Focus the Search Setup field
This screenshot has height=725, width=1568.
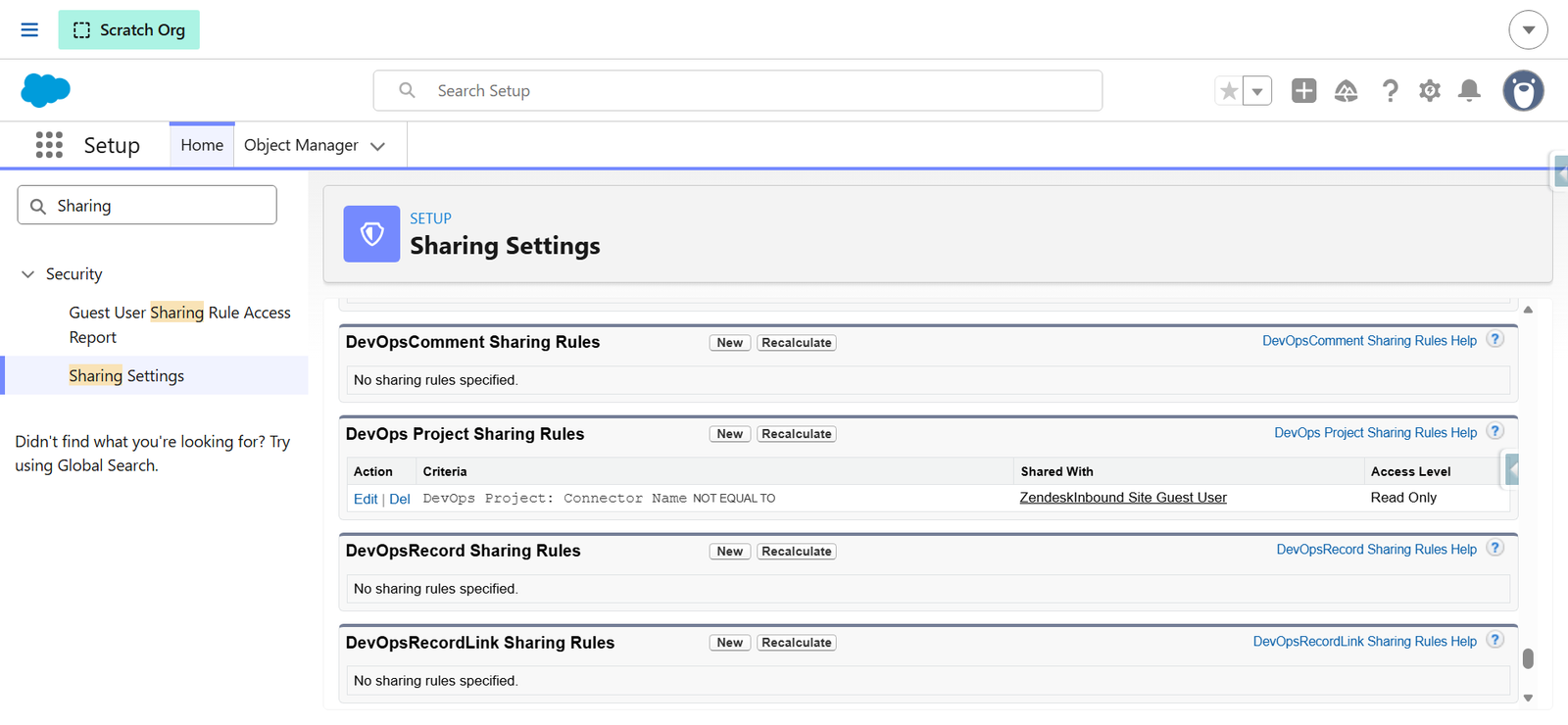(x=737, y=90)
